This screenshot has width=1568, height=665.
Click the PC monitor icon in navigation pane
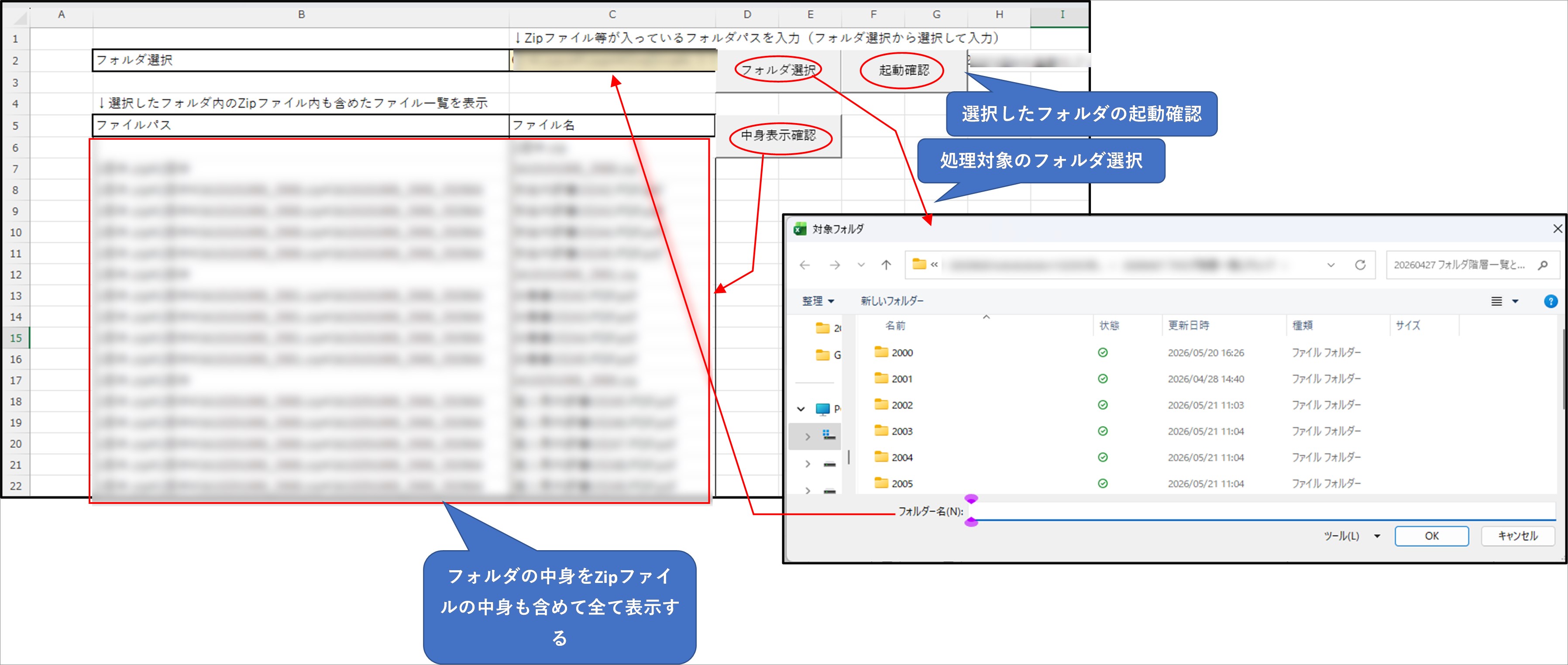822,409
